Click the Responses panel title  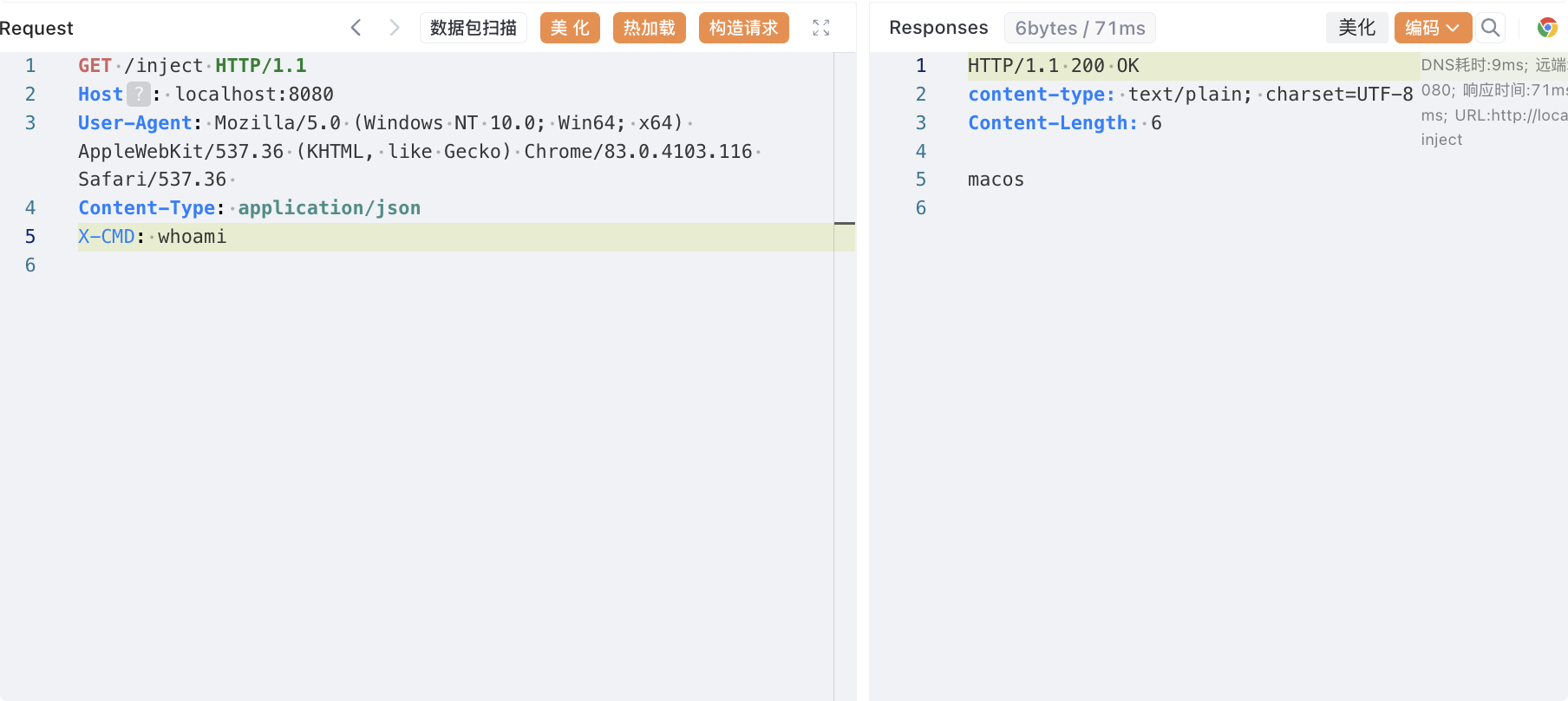[x=938, y=28]
